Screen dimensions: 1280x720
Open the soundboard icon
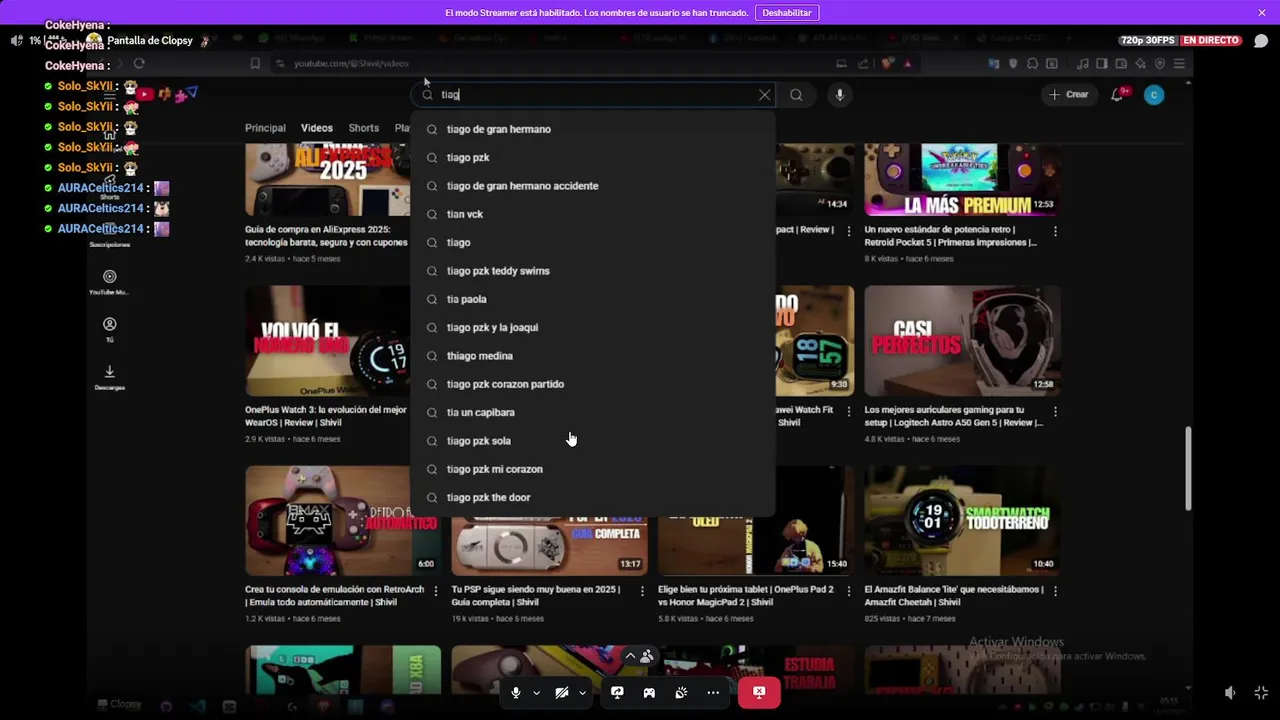tap(681, 692)
